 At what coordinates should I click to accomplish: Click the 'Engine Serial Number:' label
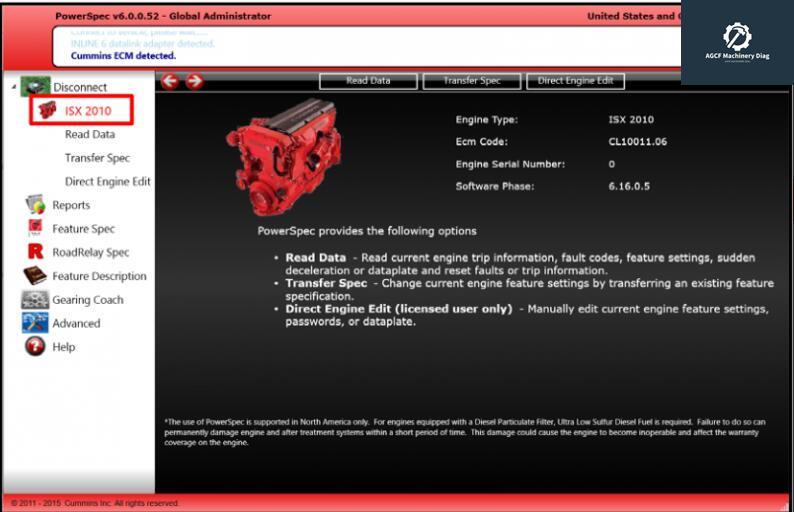(510, 164)
